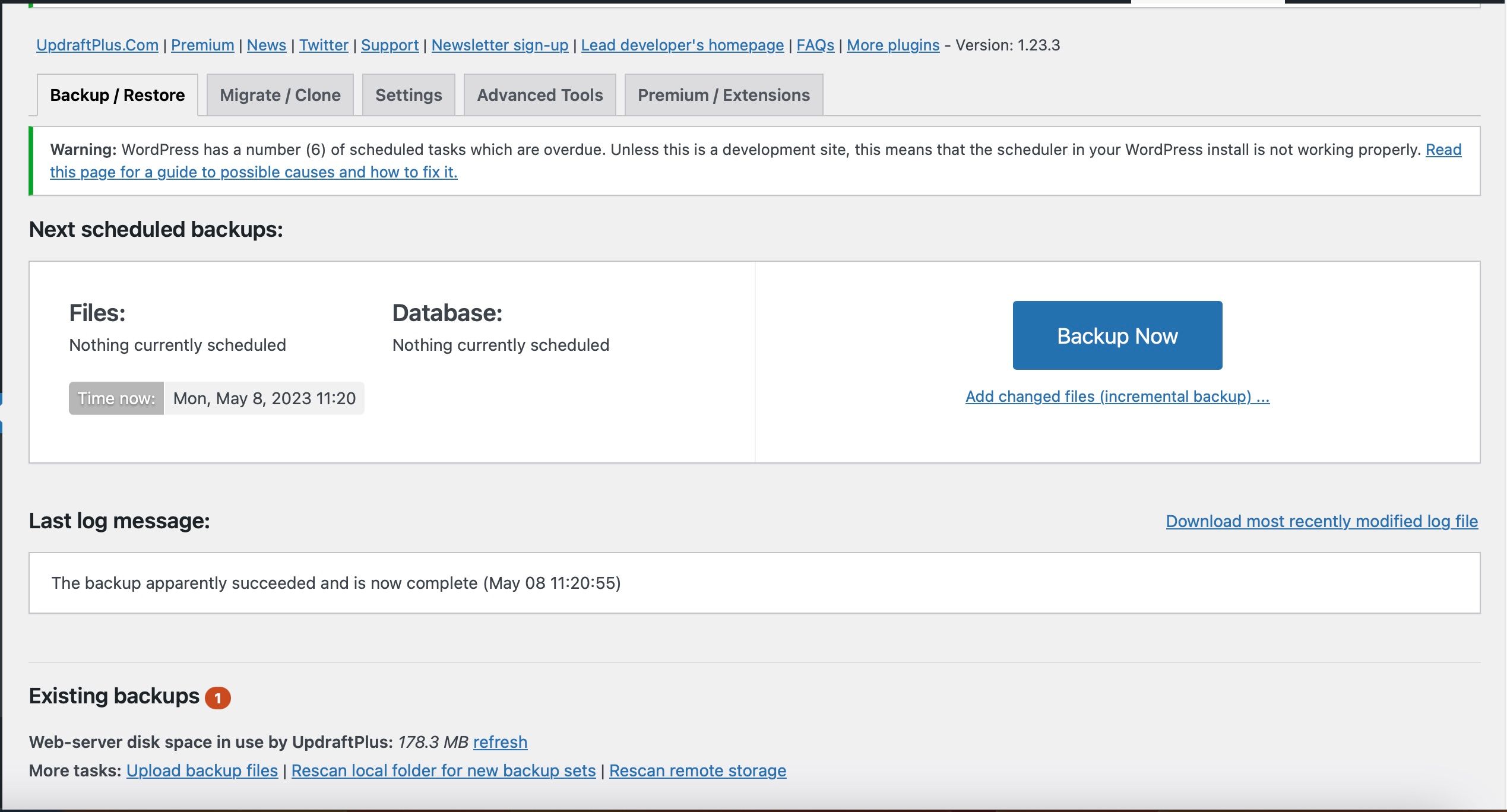The height and width of the screenshot is (812, 1507).
Task: Select the Premium / Extensions tab
Action: (723, 95)
